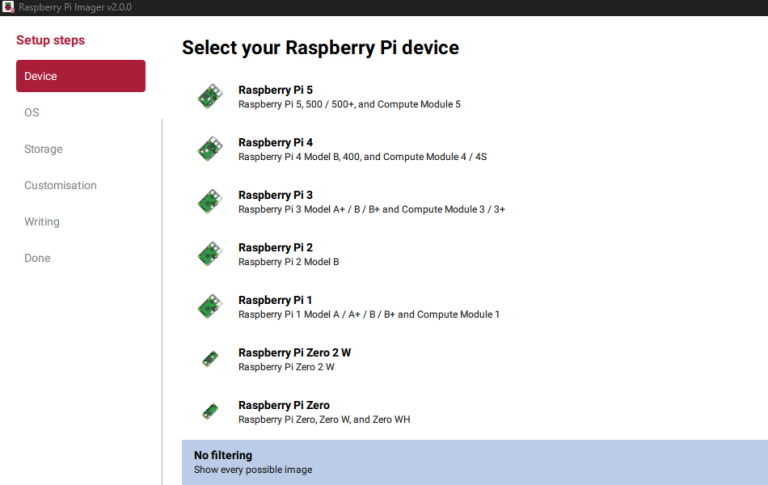Click the Raspberry Pi Zero 2 W board icon
The height and width of the screenshot is (485, 768).
(x=210, y=359)
